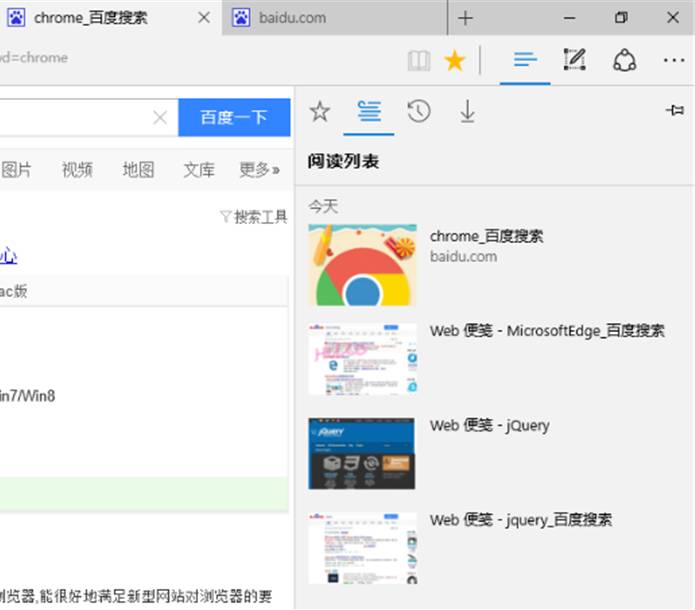Switch to the baidu.com browser tab
Viewport: 695px width, 610px height.
335,18
